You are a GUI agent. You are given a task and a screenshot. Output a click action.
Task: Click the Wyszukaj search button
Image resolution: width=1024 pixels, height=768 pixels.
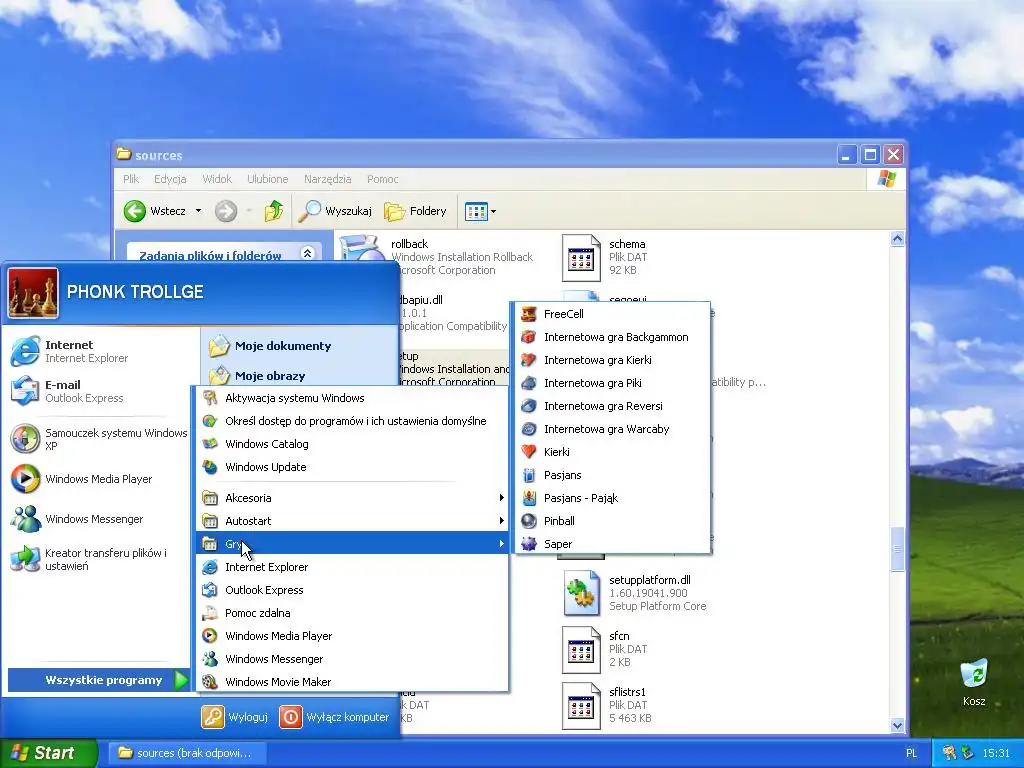point(336,211)
